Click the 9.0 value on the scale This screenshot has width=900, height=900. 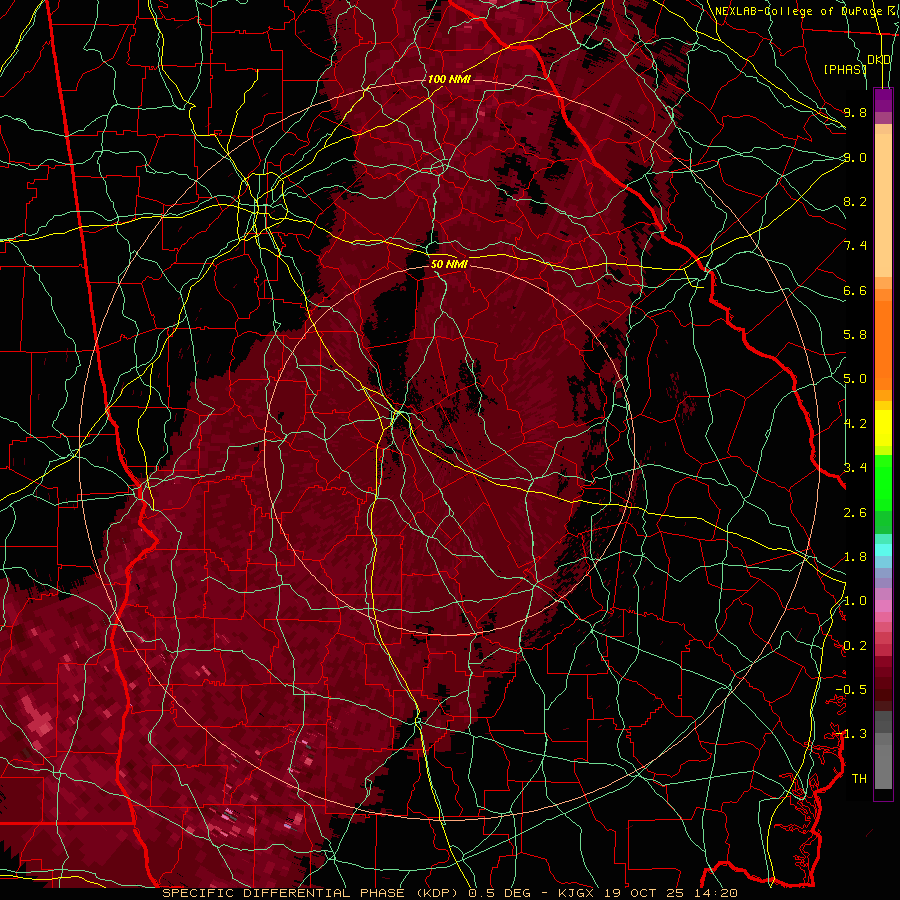[855, 157]
